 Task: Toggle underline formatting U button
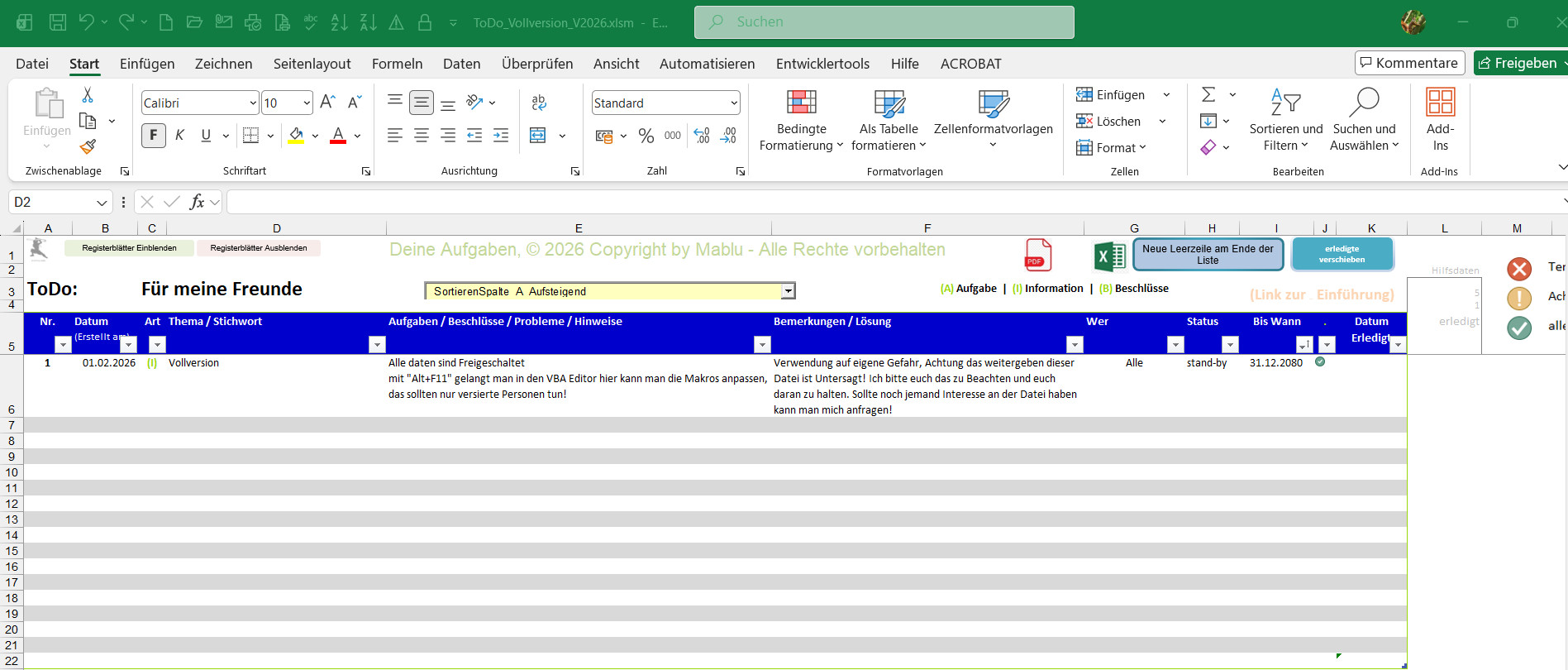[206, 136]
